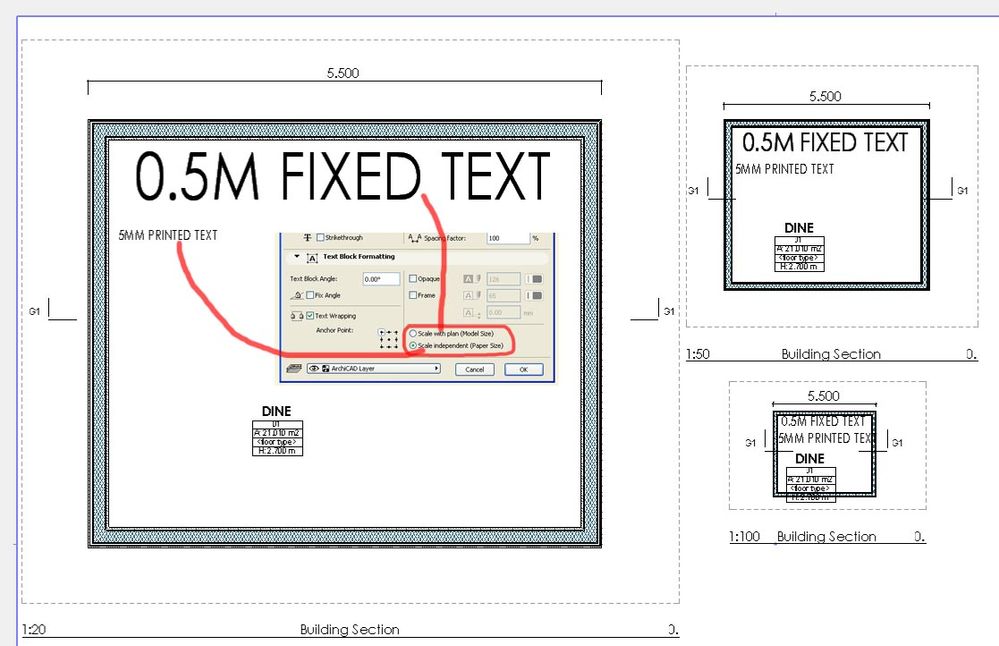The height and width of the screenshot is (646, 999).
Task: Select 0.5M FIXED TEXT in 1:100 drawing
Action: pyautogui.click(x=823, y=421)
